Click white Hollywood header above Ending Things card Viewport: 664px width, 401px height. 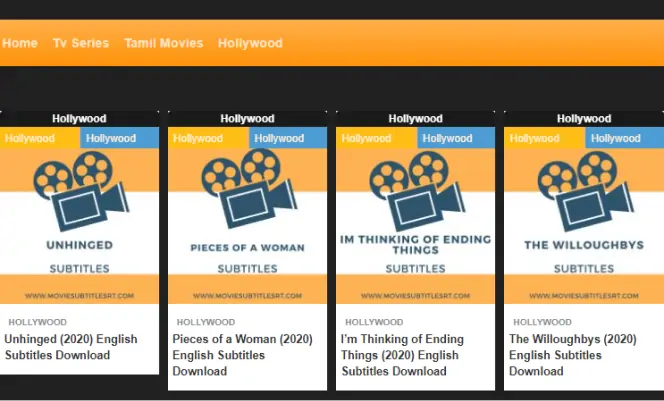pos(415,119)
